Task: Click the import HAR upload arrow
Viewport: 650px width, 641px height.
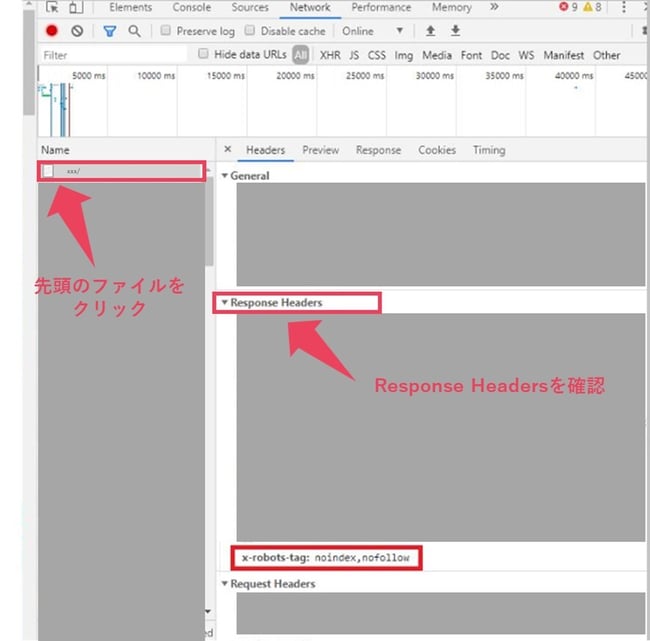Action: point(431,32)
